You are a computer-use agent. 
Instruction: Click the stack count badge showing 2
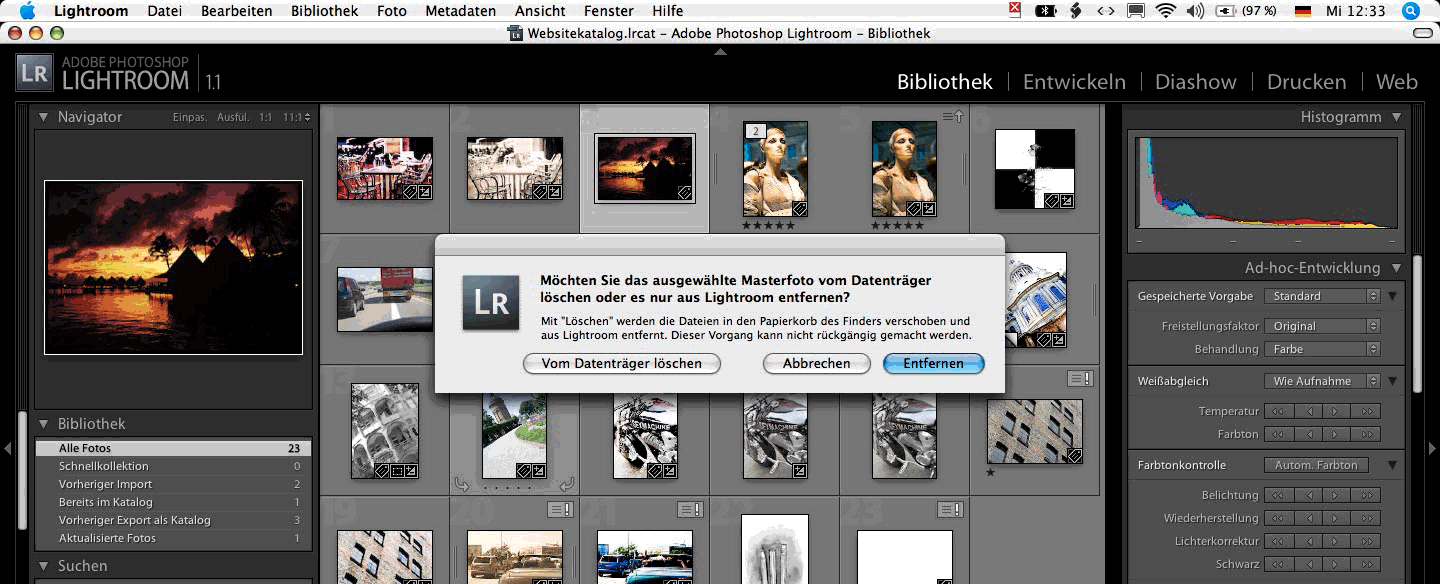pyautogui.click(x=756, y=131)
